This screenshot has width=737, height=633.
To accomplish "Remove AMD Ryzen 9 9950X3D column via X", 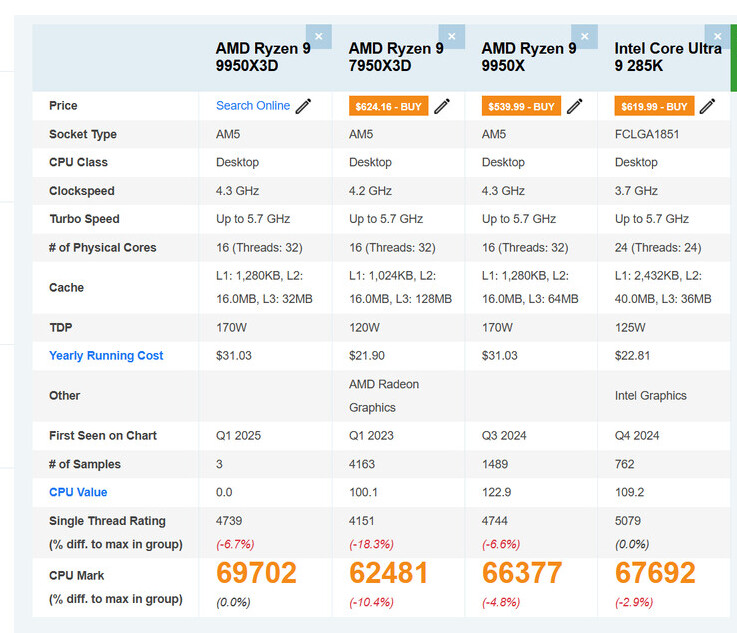I will 319,37.
